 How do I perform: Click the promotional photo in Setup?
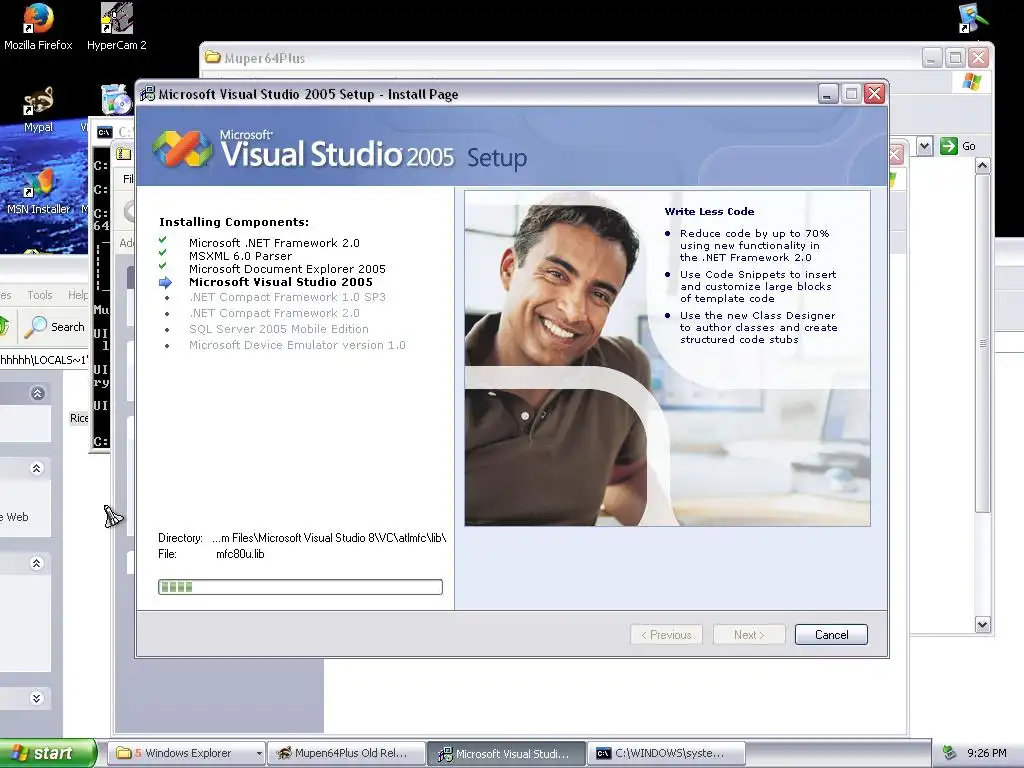click(x=667, y=358)
